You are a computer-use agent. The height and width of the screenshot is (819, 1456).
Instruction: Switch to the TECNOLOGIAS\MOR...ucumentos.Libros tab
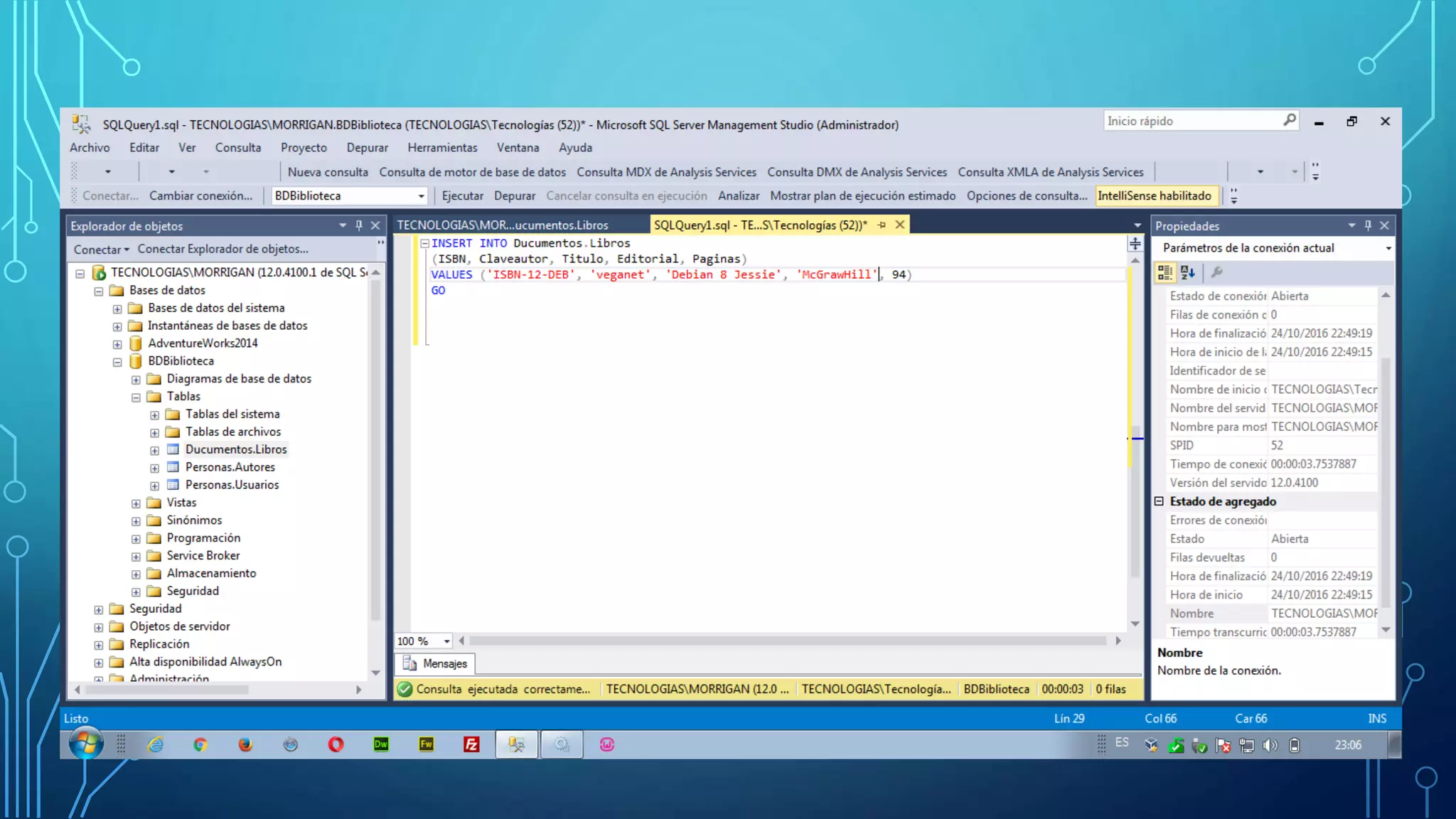pos(502,225)
